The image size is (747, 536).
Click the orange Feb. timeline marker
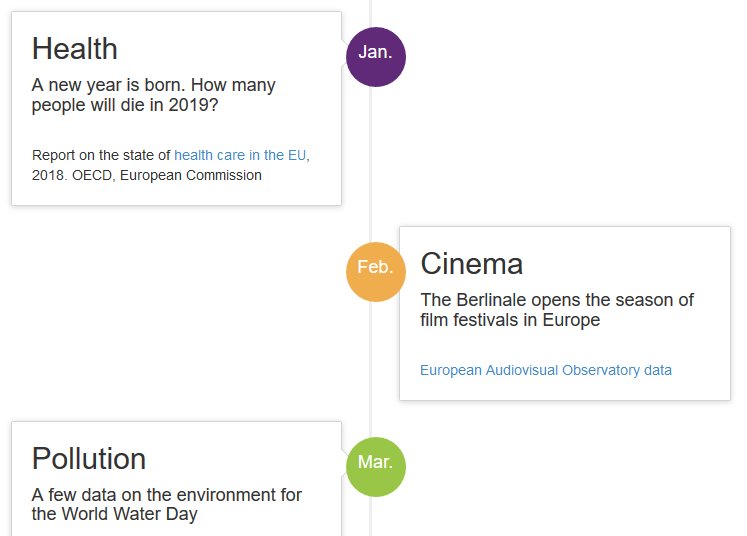pos(375,272)
